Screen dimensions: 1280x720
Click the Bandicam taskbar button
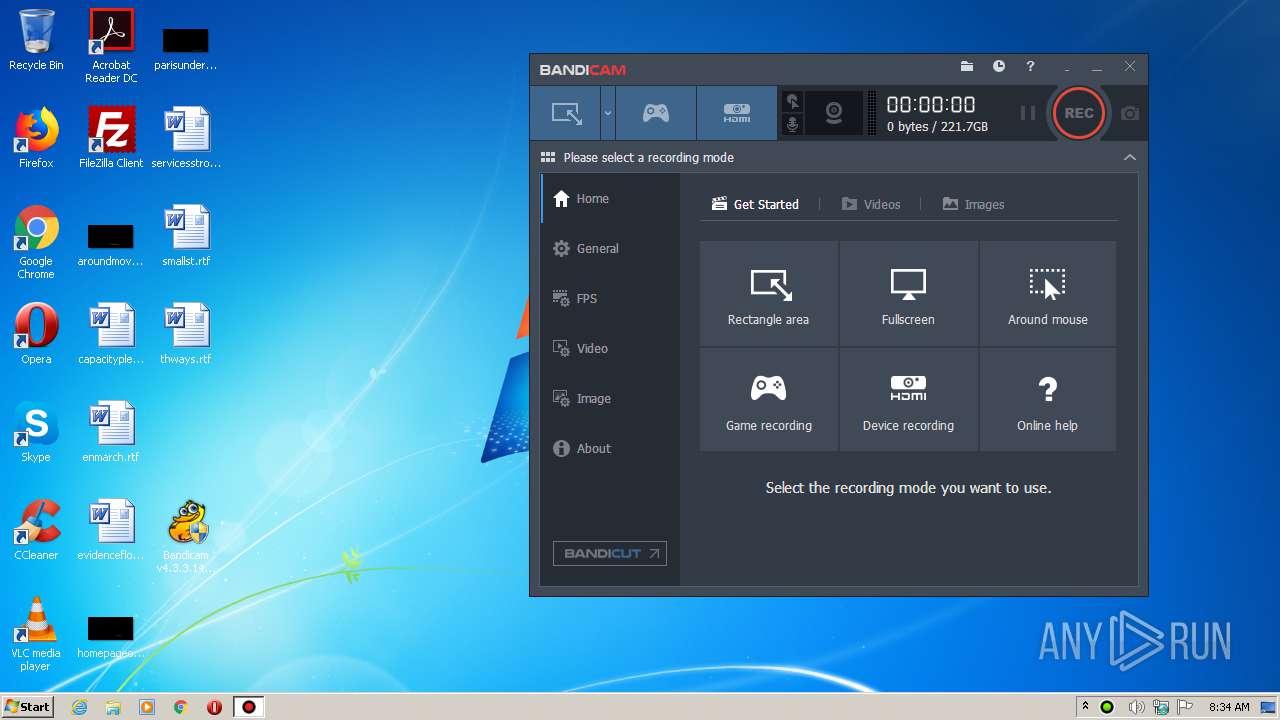(x=249, y=707)
